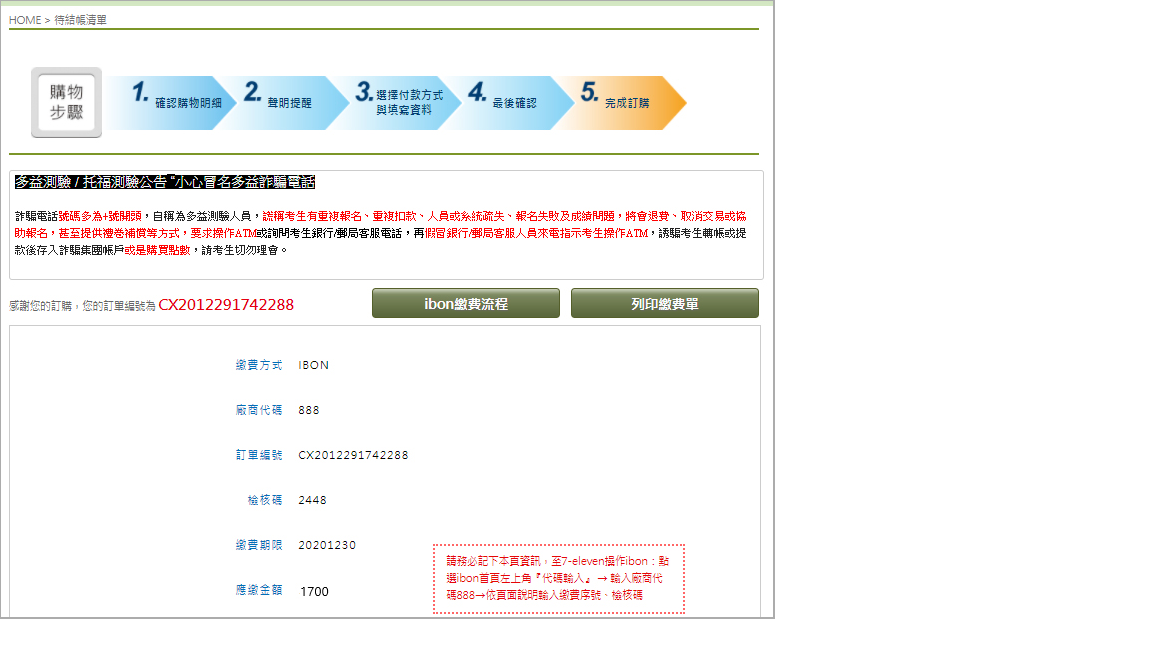This screenshot has width=1152, height=648.
Task: Click the 多益測驗/托福測驗公告 headline
Action: tap(165, 182)
